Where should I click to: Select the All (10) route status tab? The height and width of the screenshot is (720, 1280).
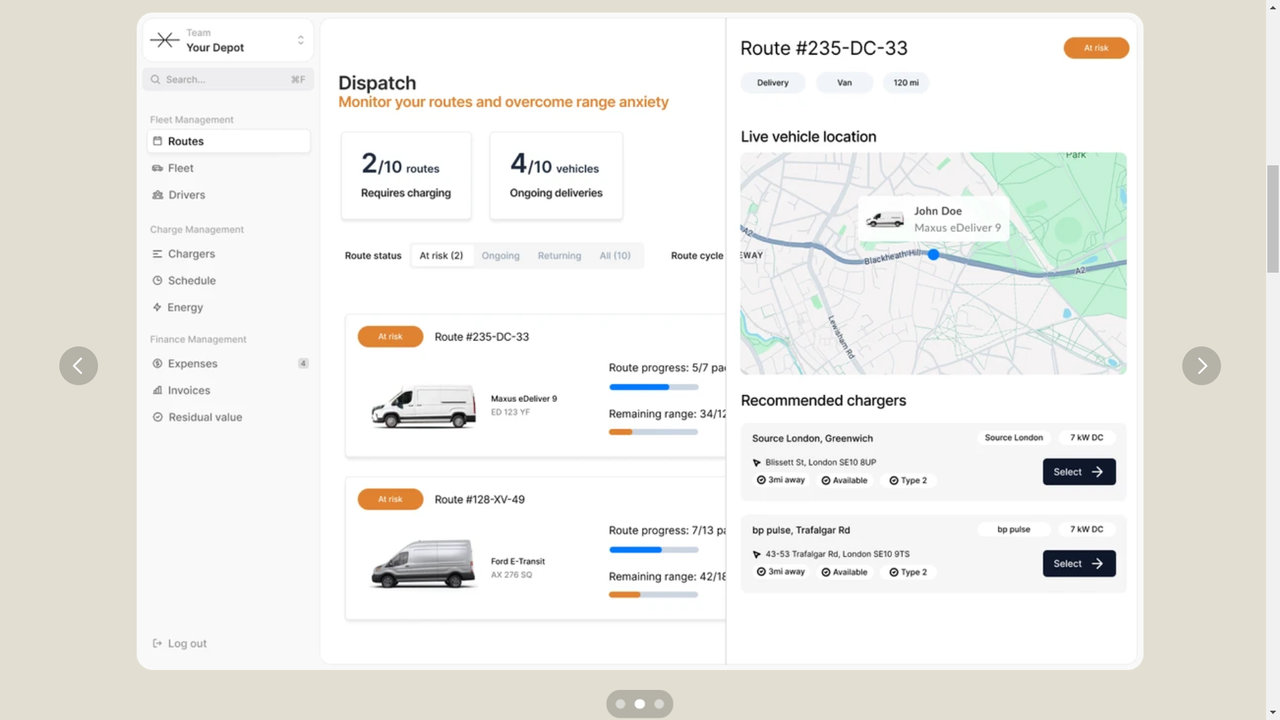pyautogui.click(x=615, y=256)
